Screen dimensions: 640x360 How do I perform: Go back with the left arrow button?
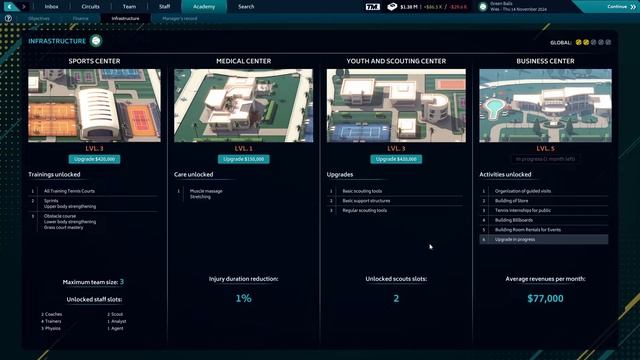click(x=10, y=6)
